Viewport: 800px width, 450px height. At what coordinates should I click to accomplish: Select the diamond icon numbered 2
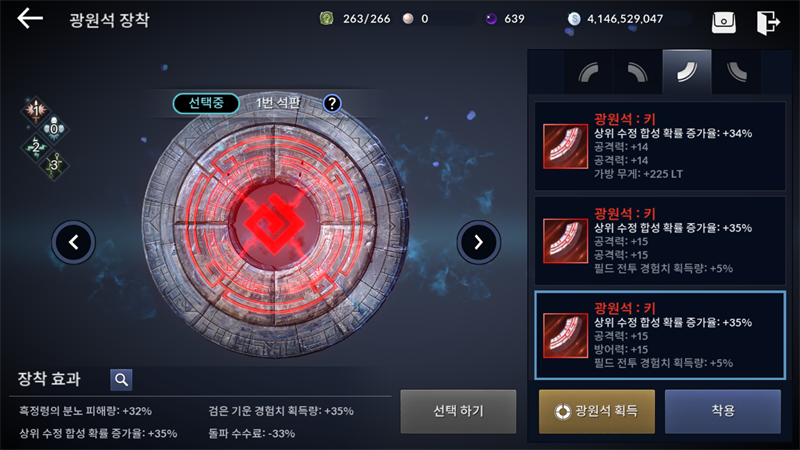tap(35, 147)
